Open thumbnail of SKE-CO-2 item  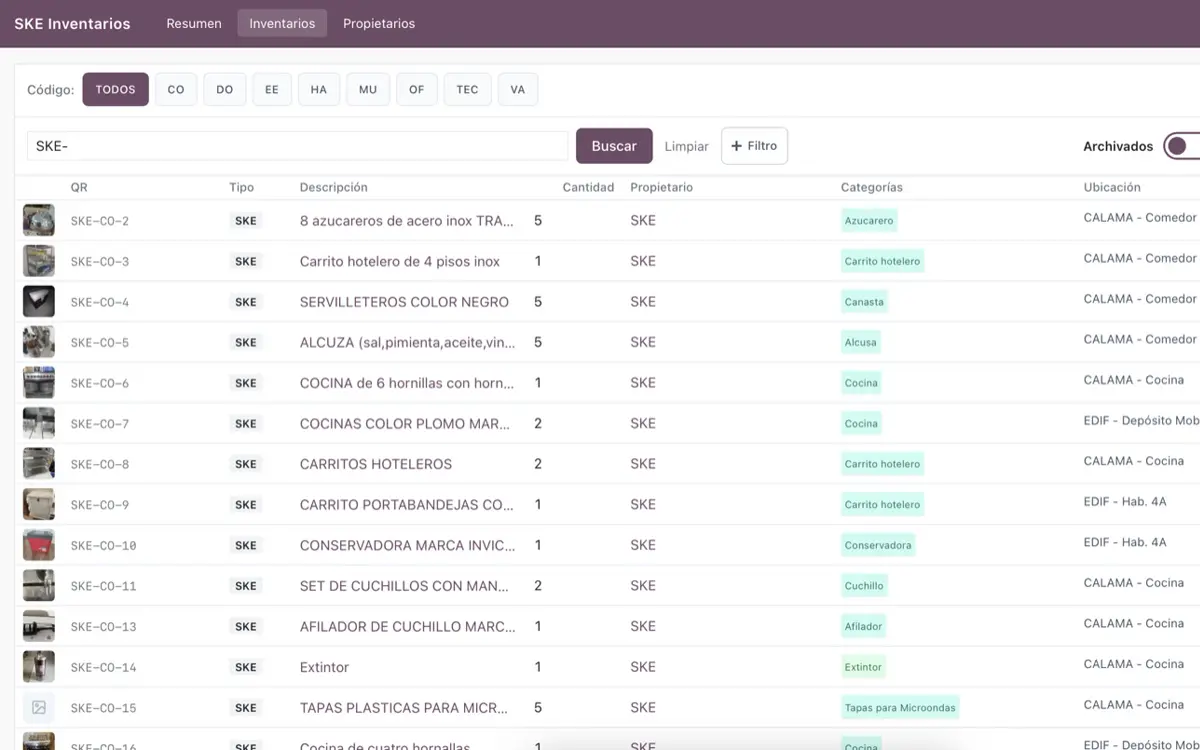tap(39, 220)
